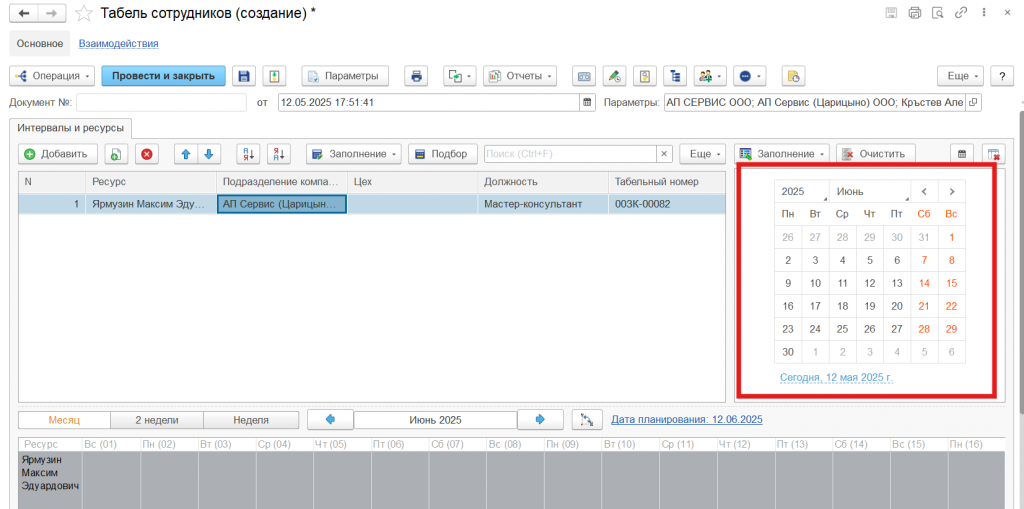1024x509 pixels.
Task: Sort the list ascending
Action: (x=247, y=154)
